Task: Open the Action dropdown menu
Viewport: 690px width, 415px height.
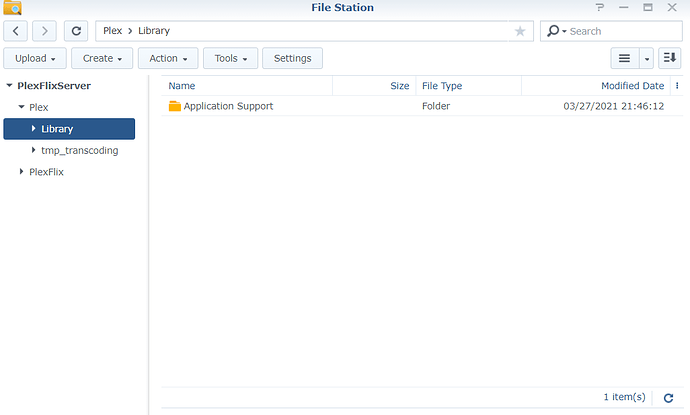Action: click(168, 58)
